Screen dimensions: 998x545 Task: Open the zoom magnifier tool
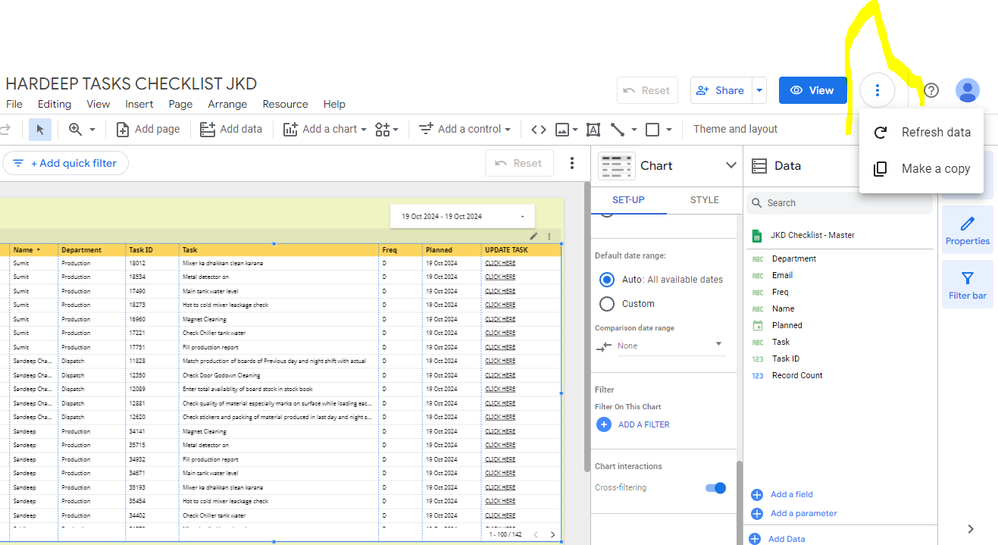pos(75,129)
